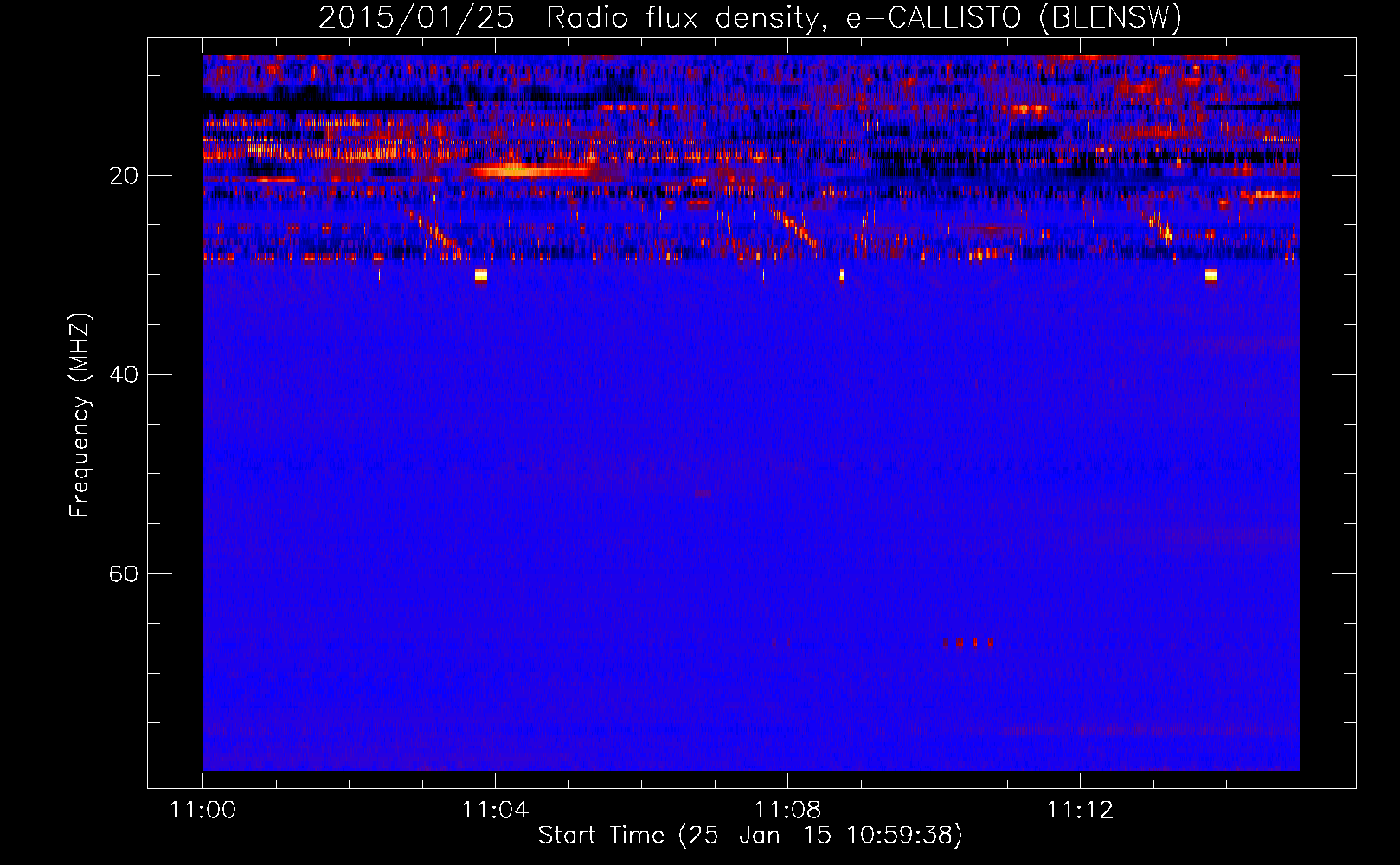This screenshot has width=1400, height=865.
Task: Click the '60' frequency tick label
Action: pyautogui.click(x=124, y=575)
